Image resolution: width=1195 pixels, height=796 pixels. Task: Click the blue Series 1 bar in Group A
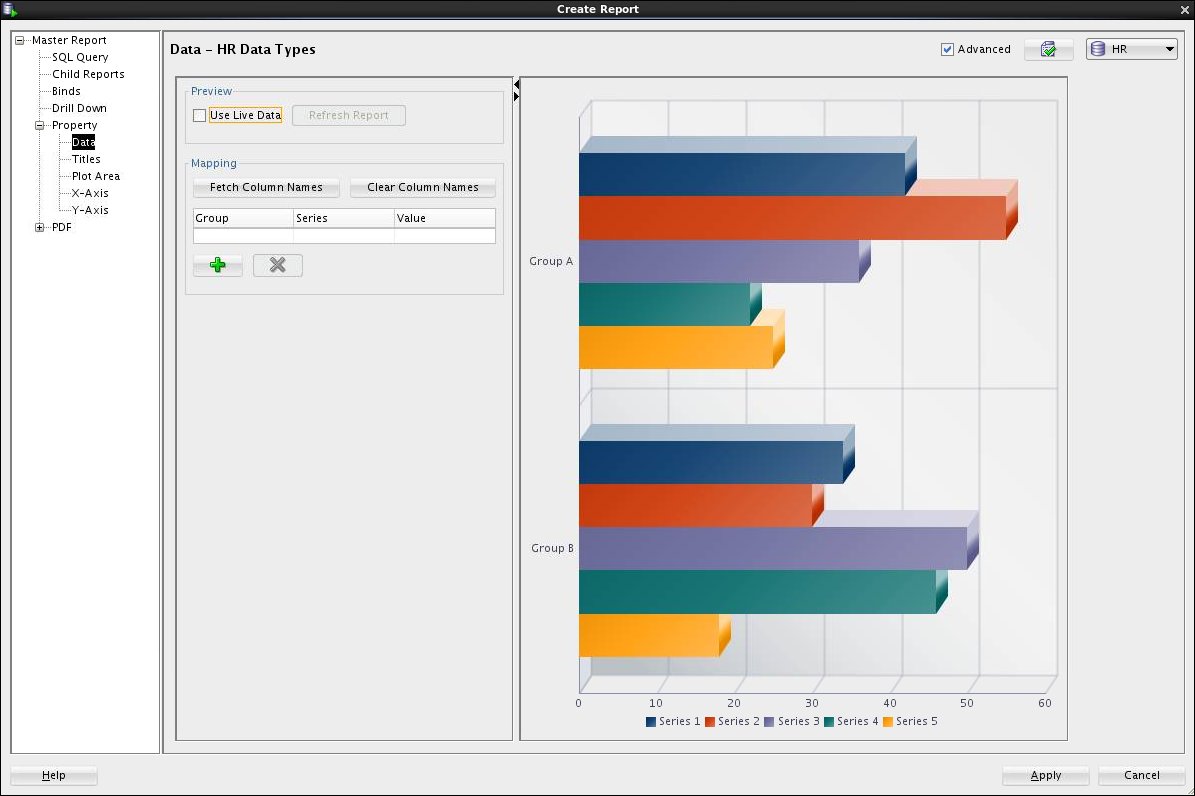click(x=742, y=175)
